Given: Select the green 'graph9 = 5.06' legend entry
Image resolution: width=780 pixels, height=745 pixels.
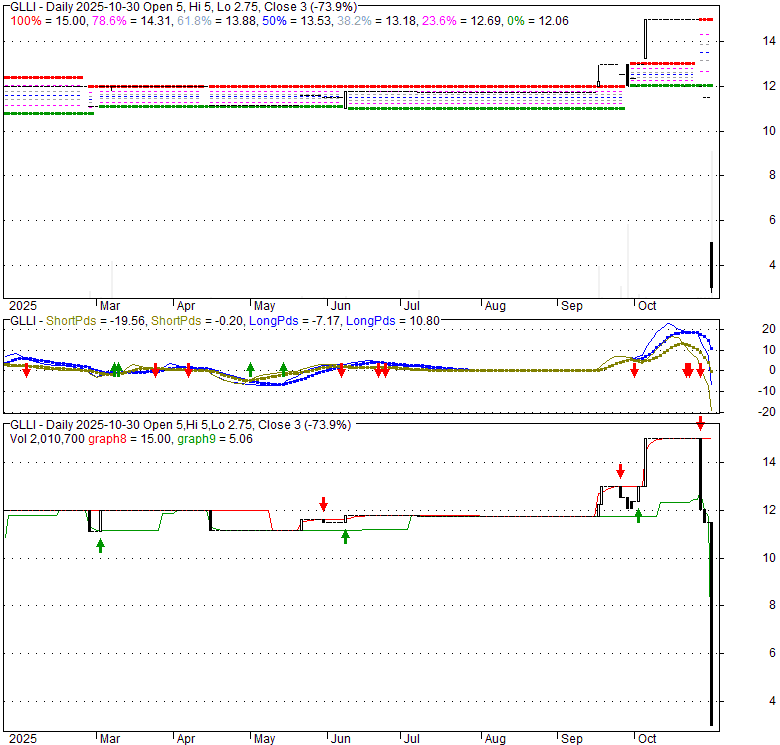Looking at the screenshot, I should (215, 439).
